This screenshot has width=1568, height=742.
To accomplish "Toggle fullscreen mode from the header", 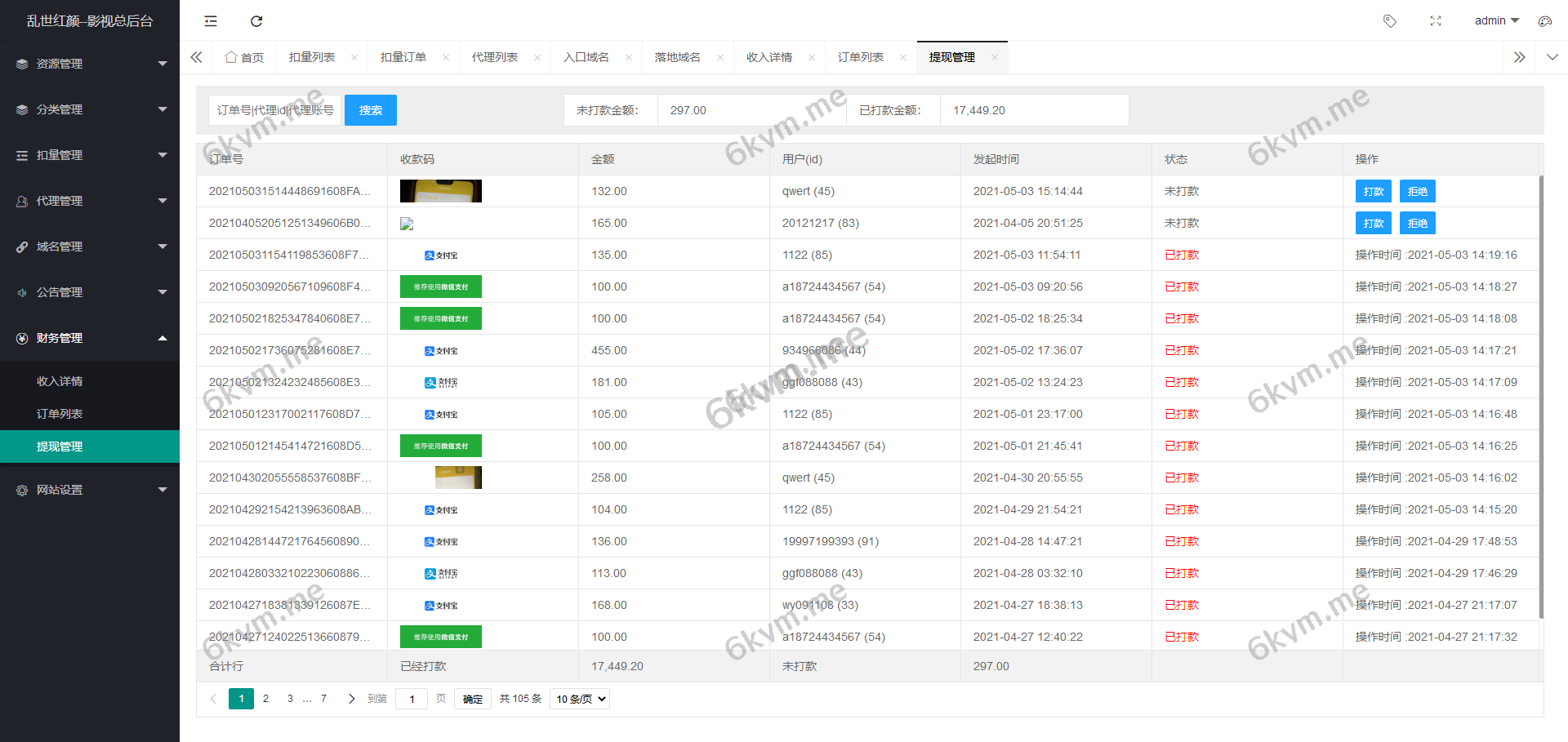I will (x=1436, y=20).
